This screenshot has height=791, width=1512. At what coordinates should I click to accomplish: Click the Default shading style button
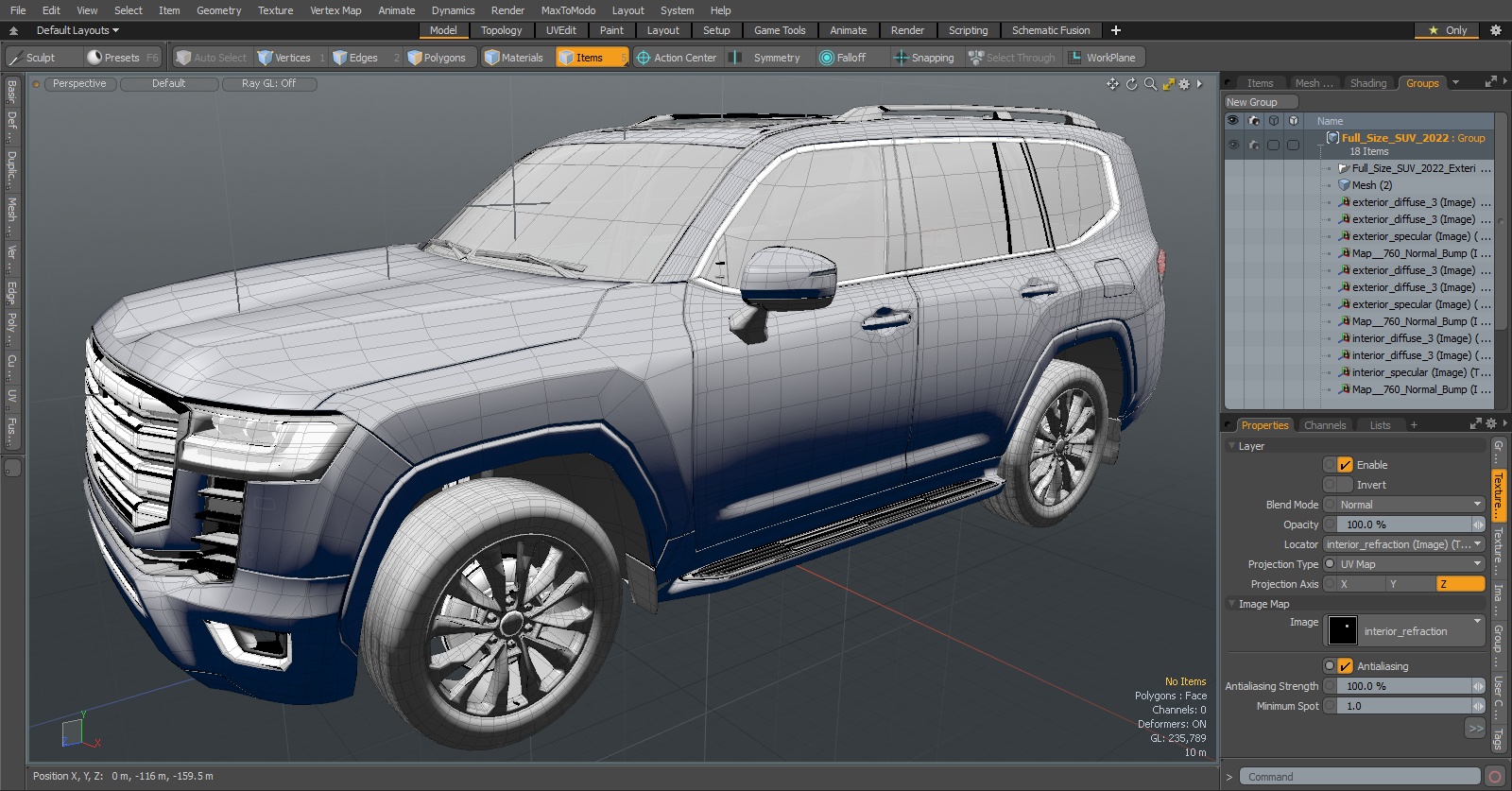(x=168, y=83)
